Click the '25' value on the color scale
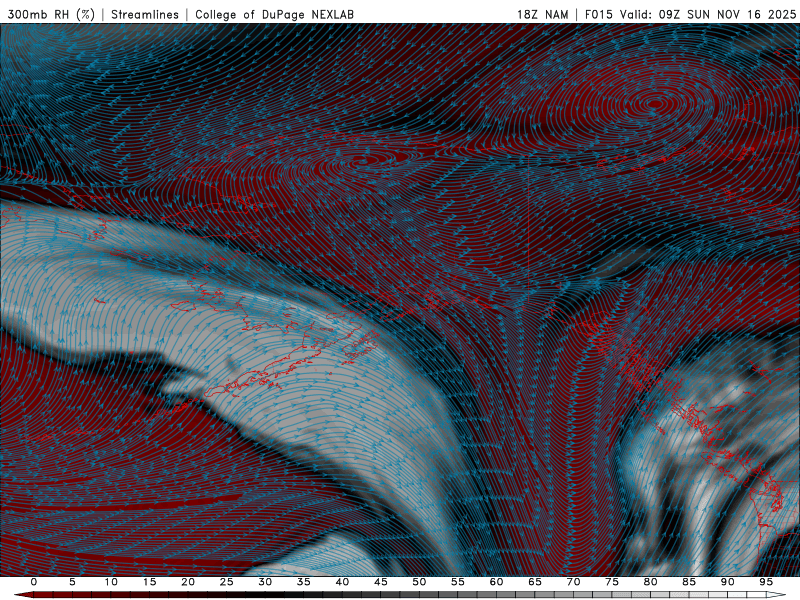Screen dimensions: 800x600 point(227,582)
